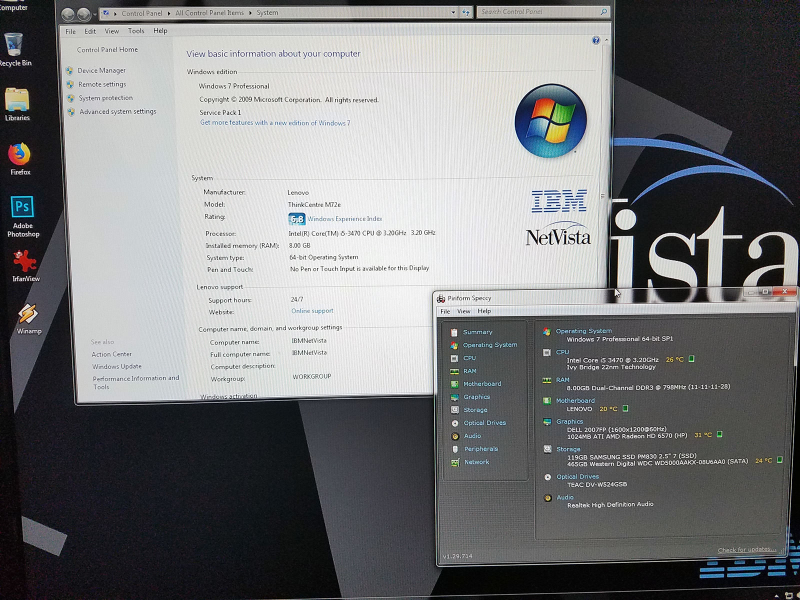Screen dimensions: 800x600
Task: Select the Summary icon in Speccy sidebar
Action: point(454,332)
